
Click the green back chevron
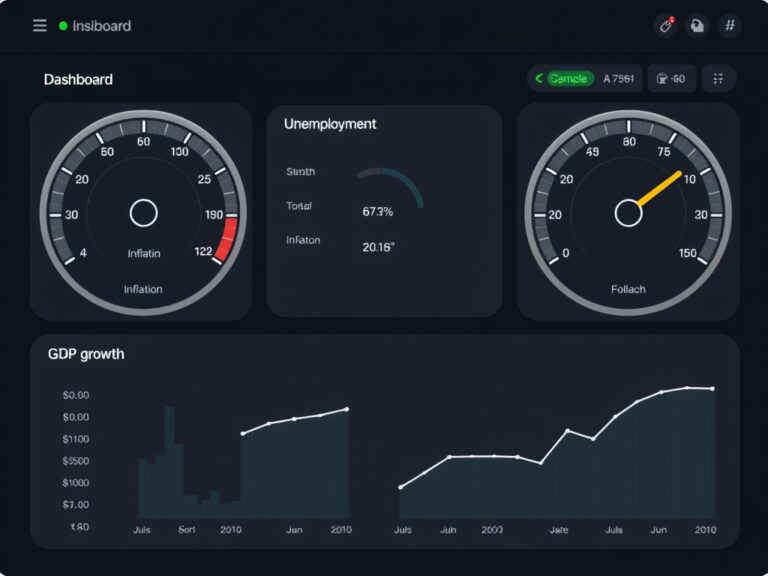pyautogui.click(x=539, y=78)
